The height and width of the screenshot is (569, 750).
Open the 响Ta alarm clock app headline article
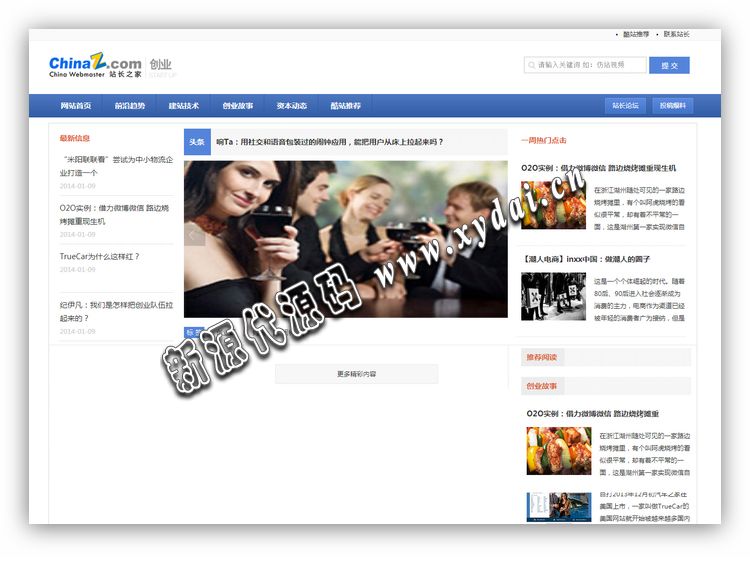330,142
